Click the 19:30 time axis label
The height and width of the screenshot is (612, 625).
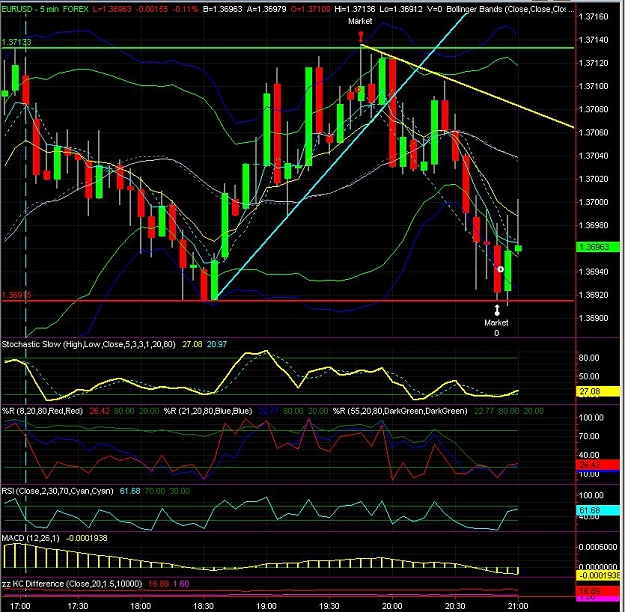click(329, 606)
